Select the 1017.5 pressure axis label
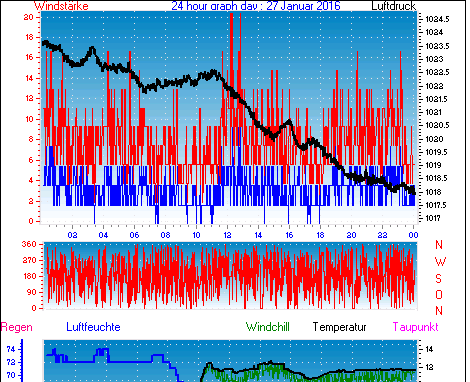Viewport: 470px width, 382px height. click(x=437, y=205)
